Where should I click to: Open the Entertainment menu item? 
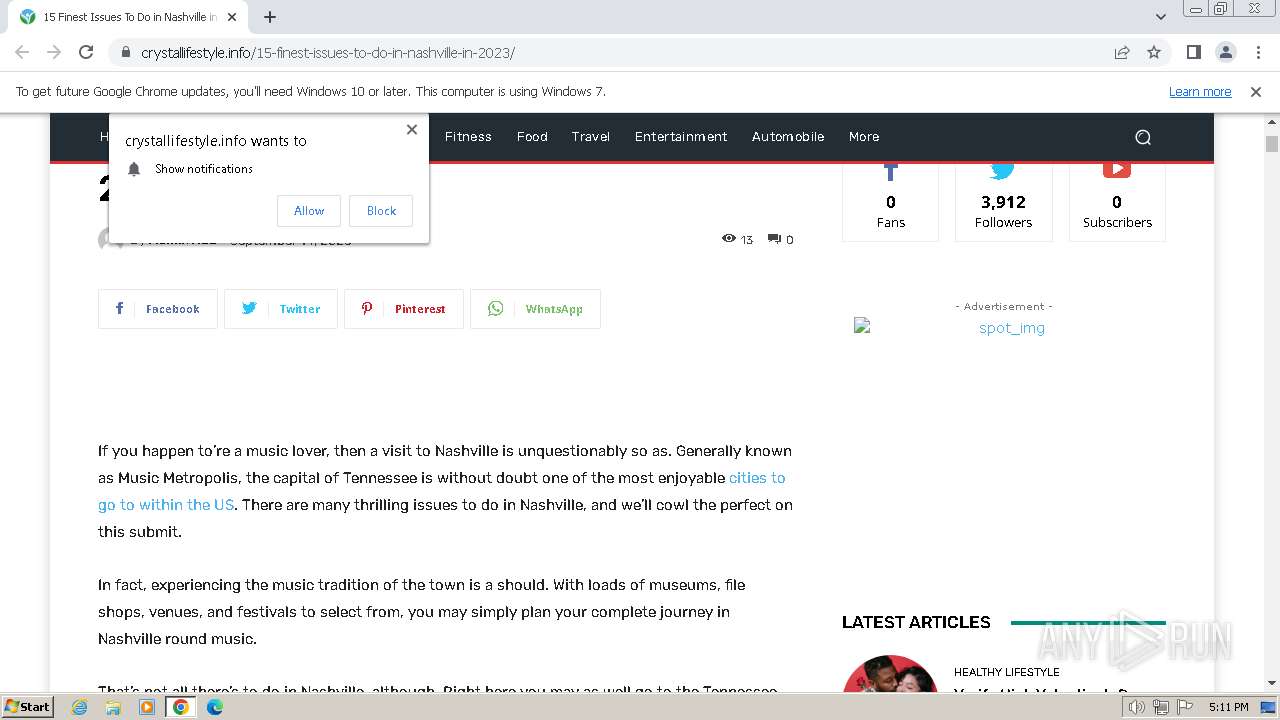[x=681, y=137]
